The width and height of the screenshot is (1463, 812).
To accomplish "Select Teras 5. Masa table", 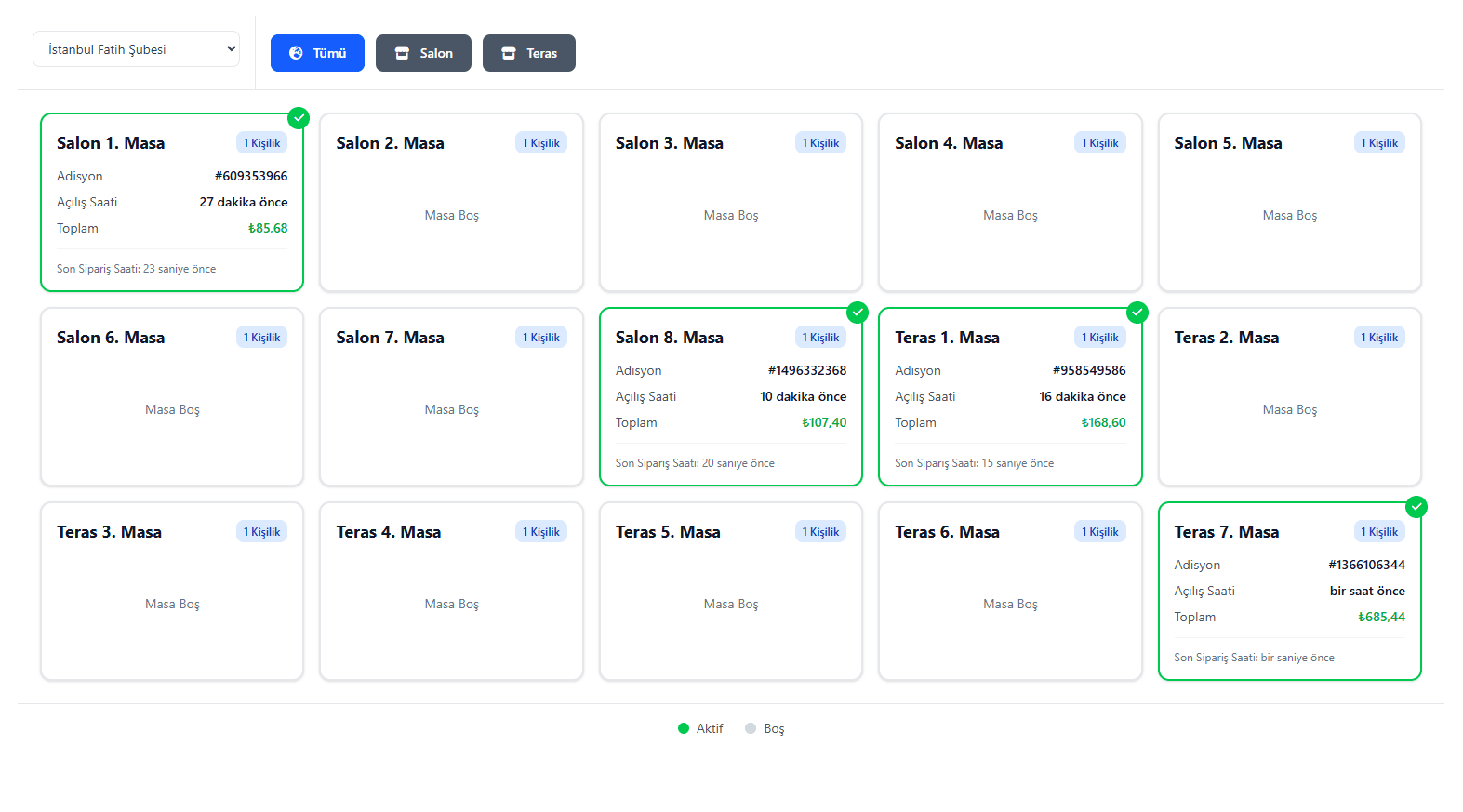I will click(x=731, y=592).
